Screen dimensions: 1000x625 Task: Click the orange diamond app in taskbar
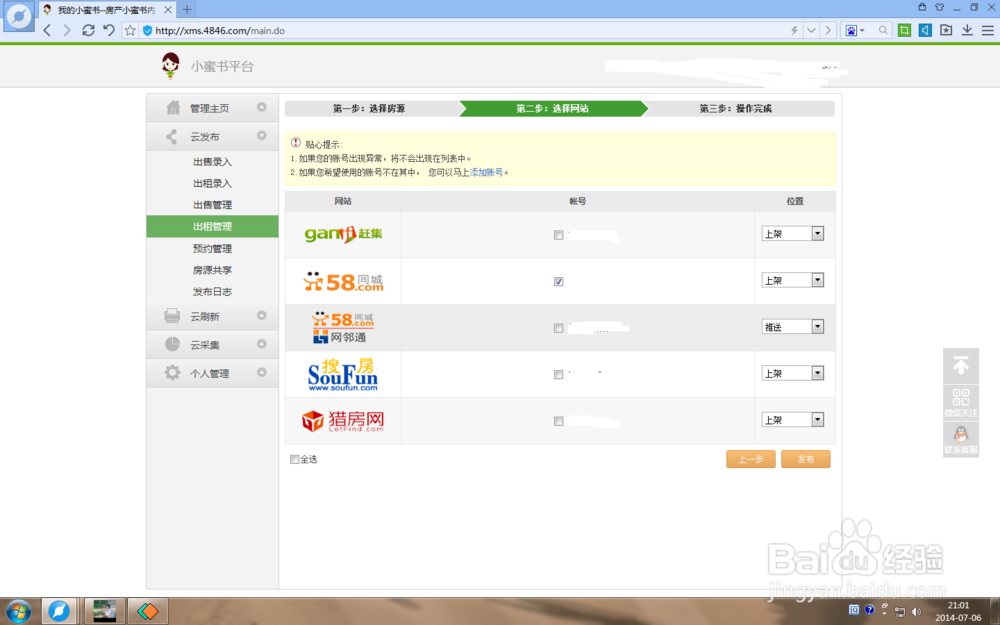148,611
